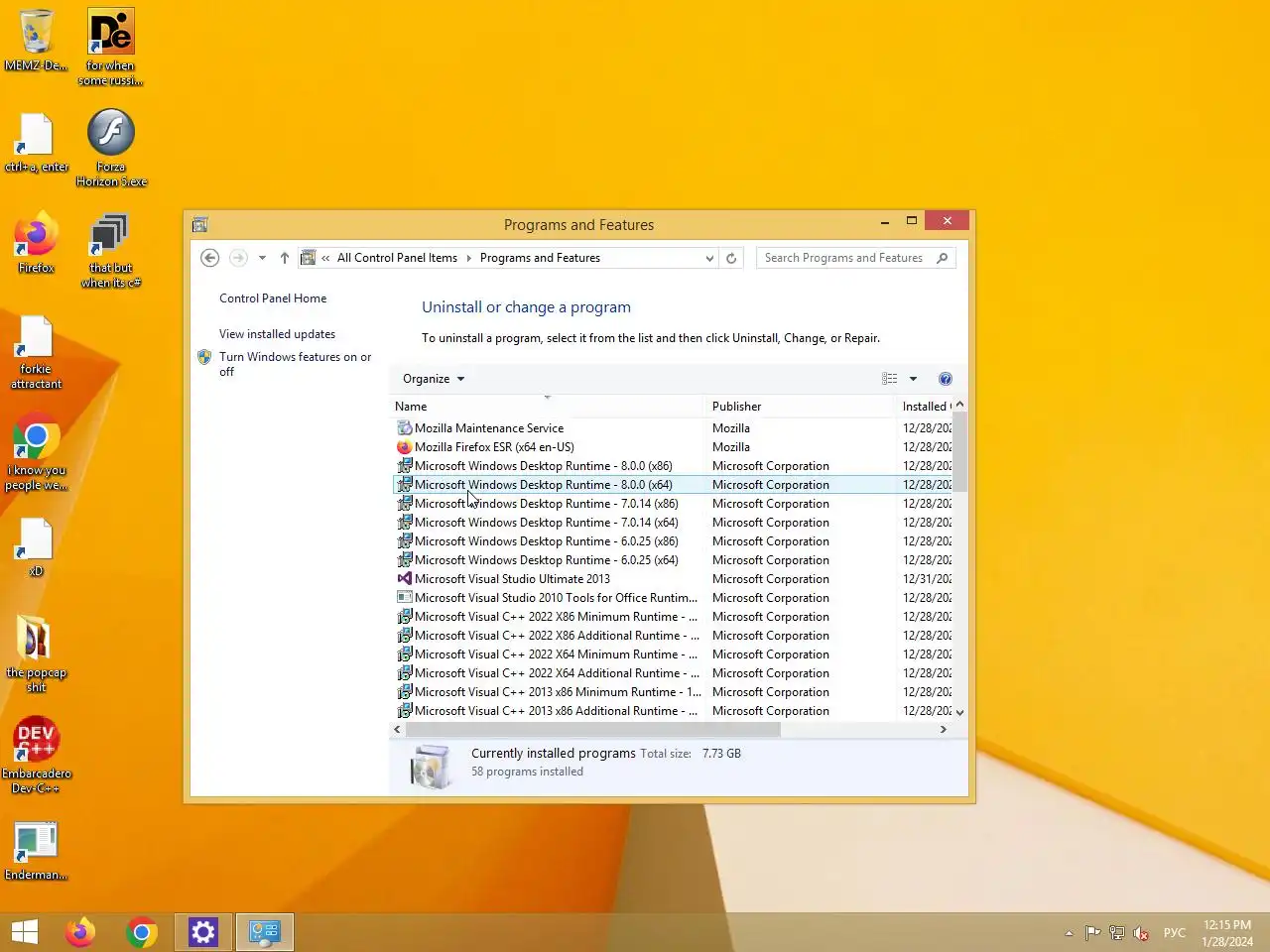Image resolution: width=1270 pixels, height=952 pixels.
Task: Click the Programs and Features breadcrumb
Action: point(540,258)
